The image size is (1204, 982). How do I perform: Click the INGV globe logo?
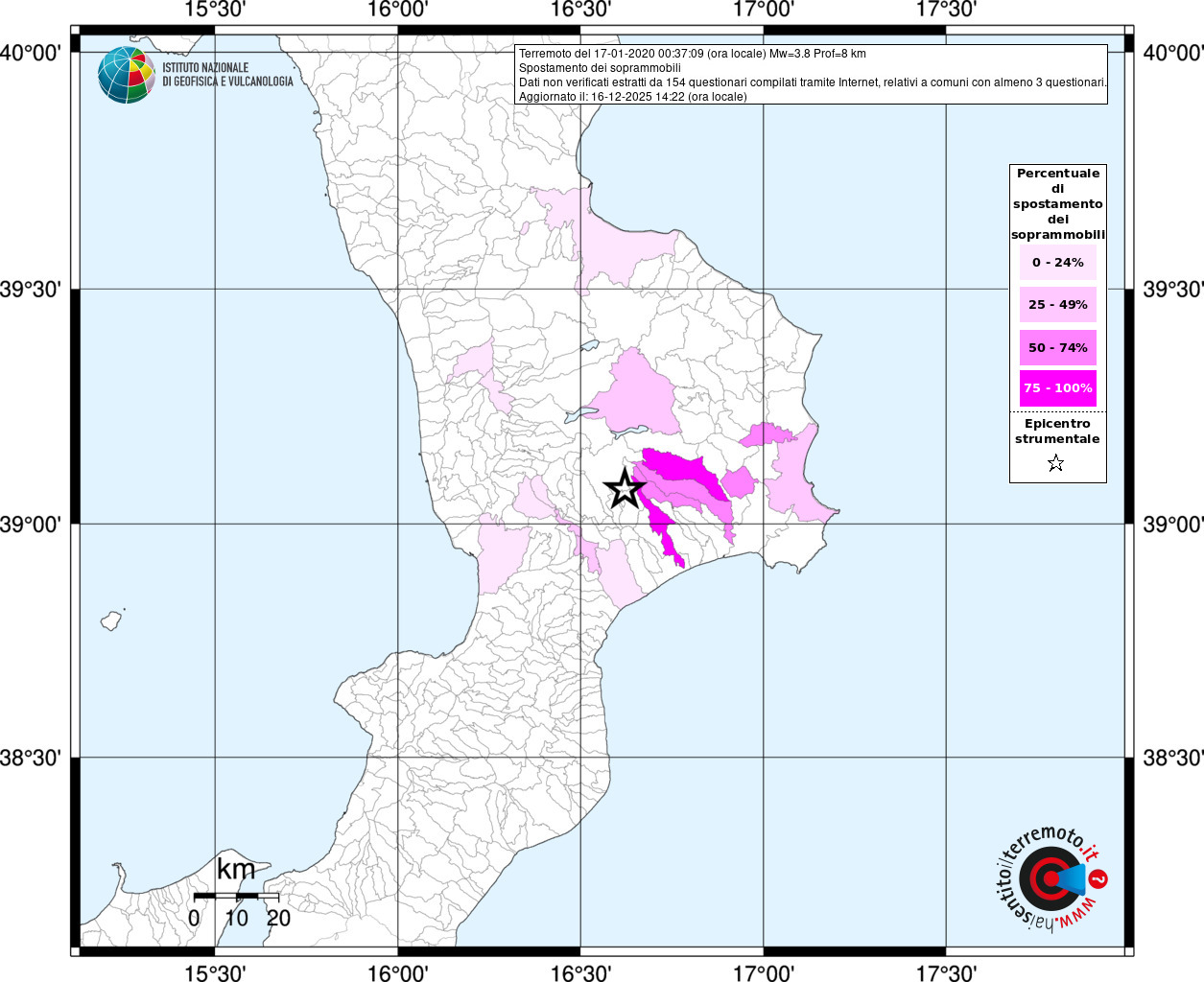coord(127,75)
